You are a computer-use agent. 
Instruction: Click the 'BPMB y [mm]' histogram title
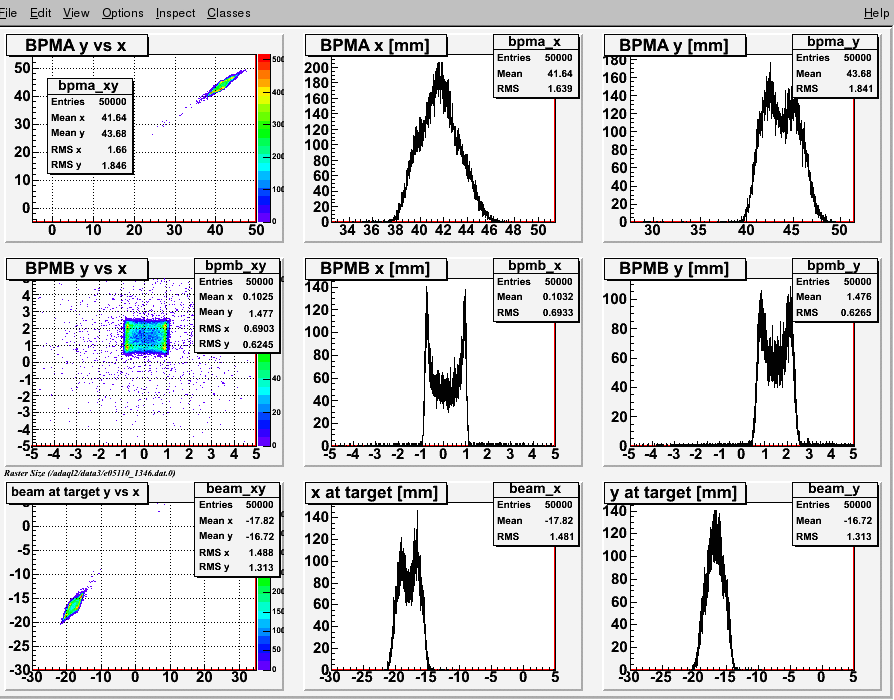coord(674,268)
